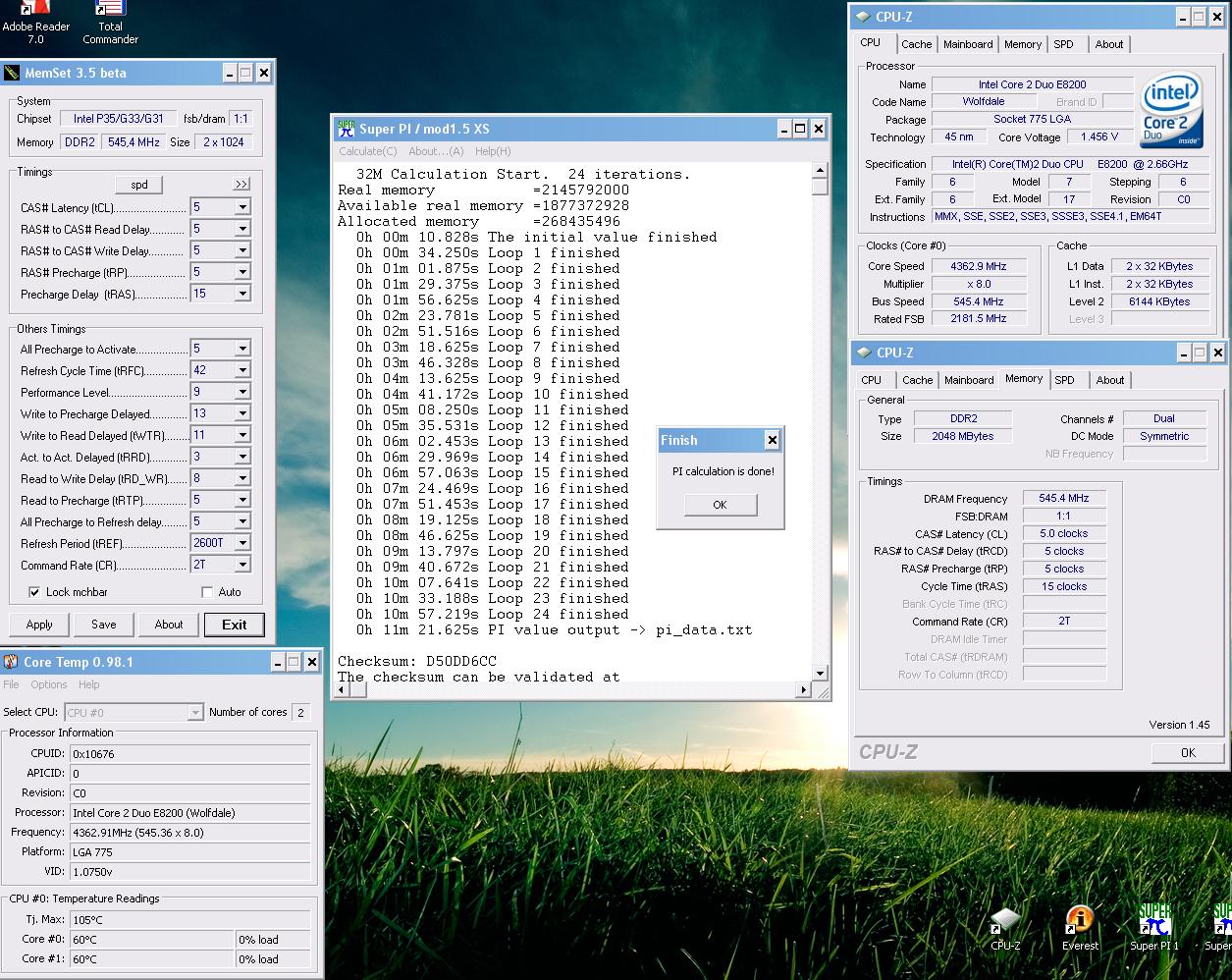1232x980 pixels.
Task: Click Frequency value 4362.91MHz in Core Temp
Action: [190, 833]
